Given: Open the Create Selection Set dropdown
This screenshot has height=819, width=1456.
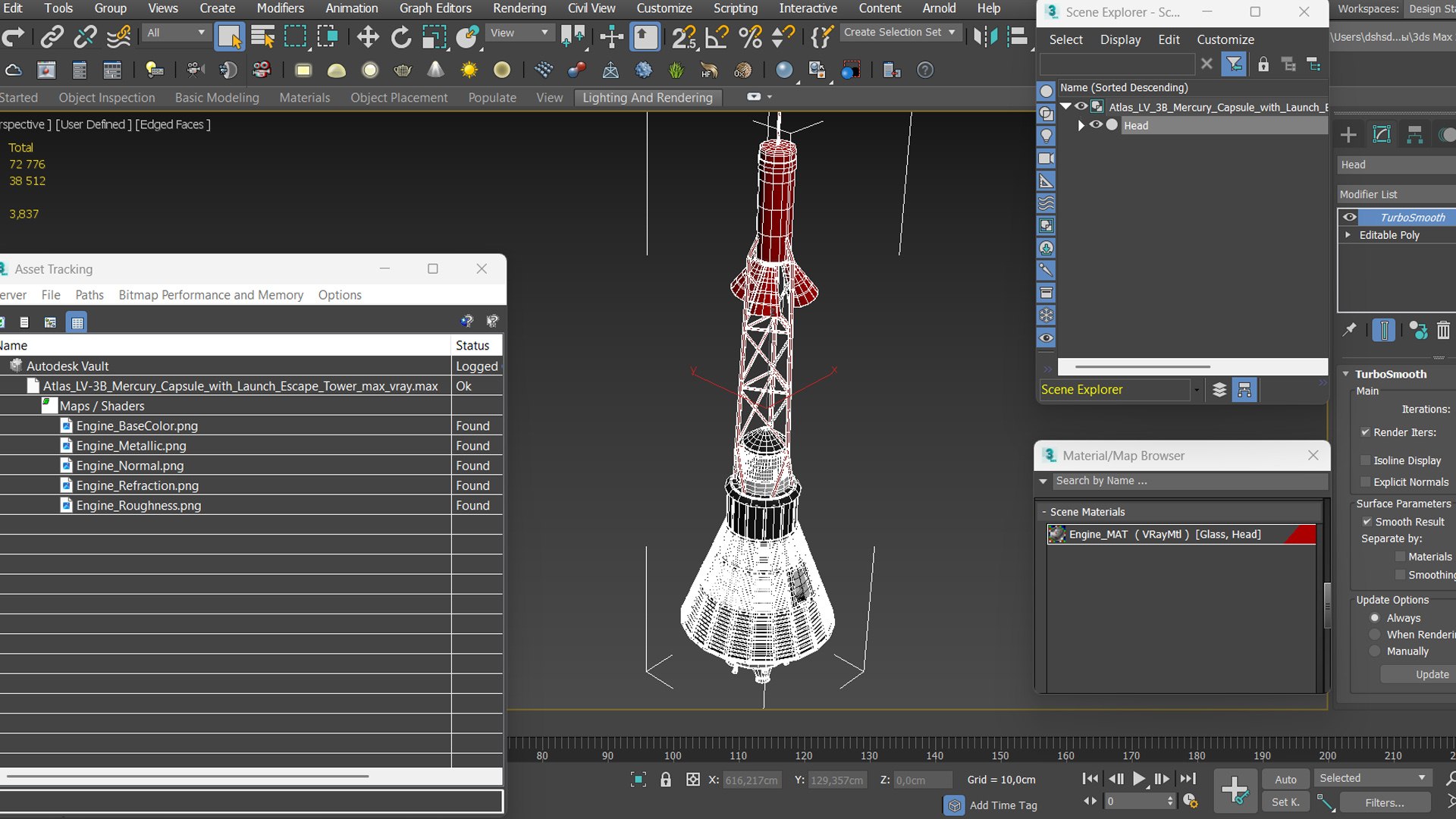Looking at the screenshot, I should (900, 33).
